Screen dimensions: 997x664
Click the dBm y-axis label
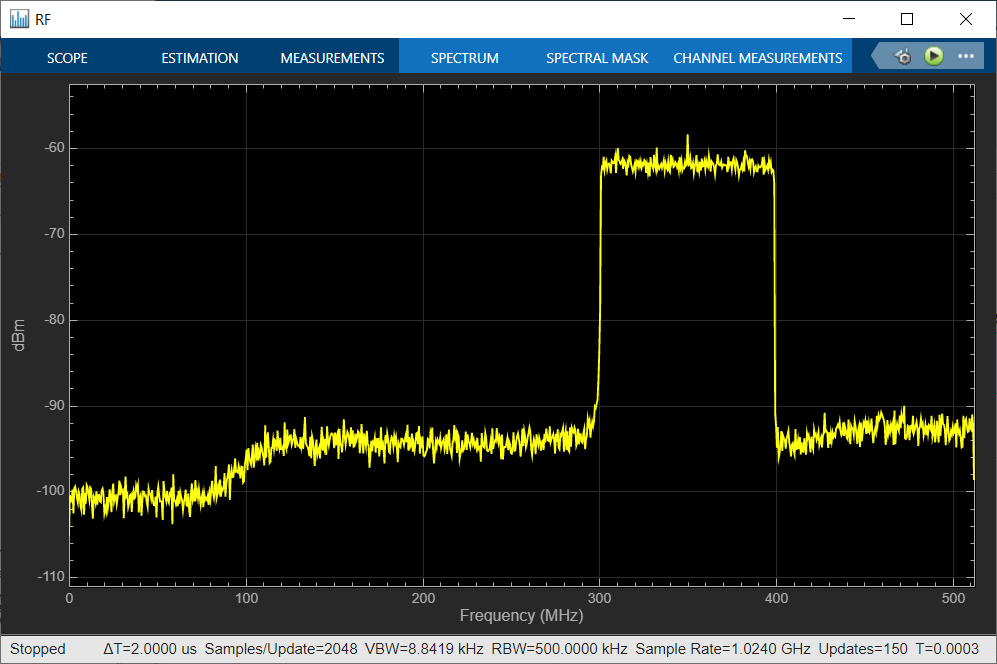coord(19,333)
